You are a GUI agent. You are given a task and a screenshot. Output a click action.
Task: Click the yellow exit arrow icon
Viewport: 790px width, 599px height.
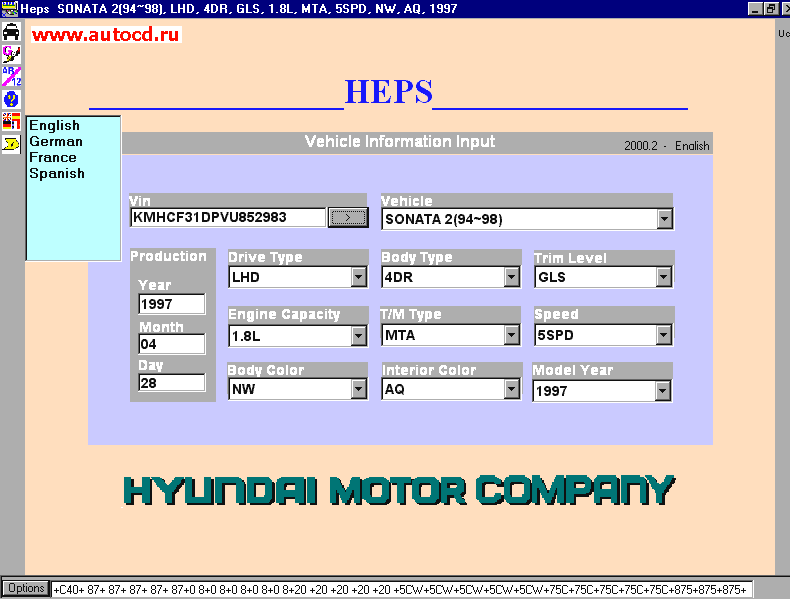pyautogui.click(x=11, y=145)
